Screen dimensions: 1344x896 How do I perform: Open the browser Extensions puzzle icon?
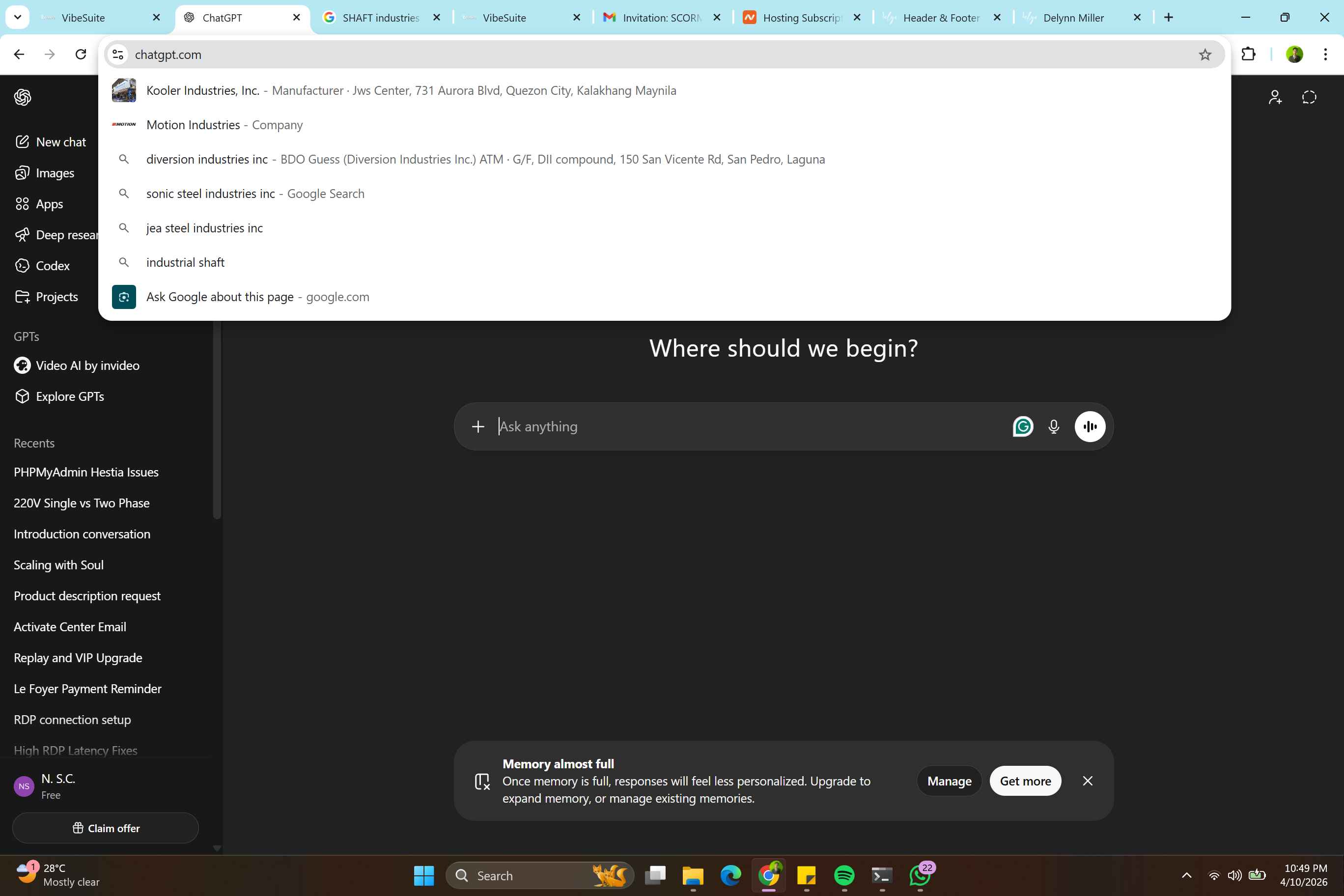point(1249,55)
